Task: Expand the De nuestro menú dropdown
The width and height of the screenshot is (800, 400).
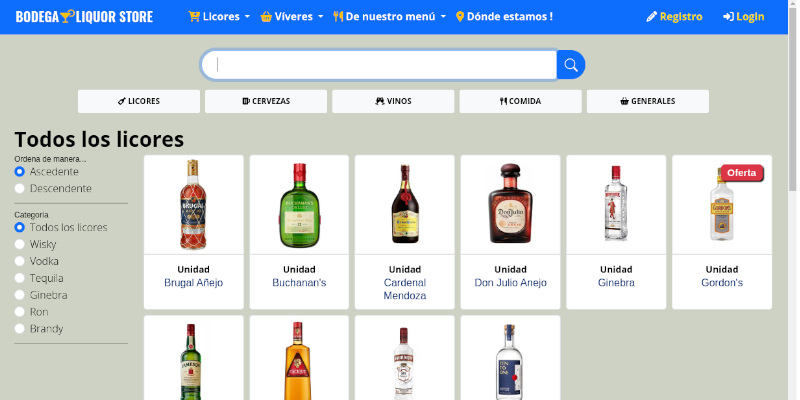Action: pos(390,16)
